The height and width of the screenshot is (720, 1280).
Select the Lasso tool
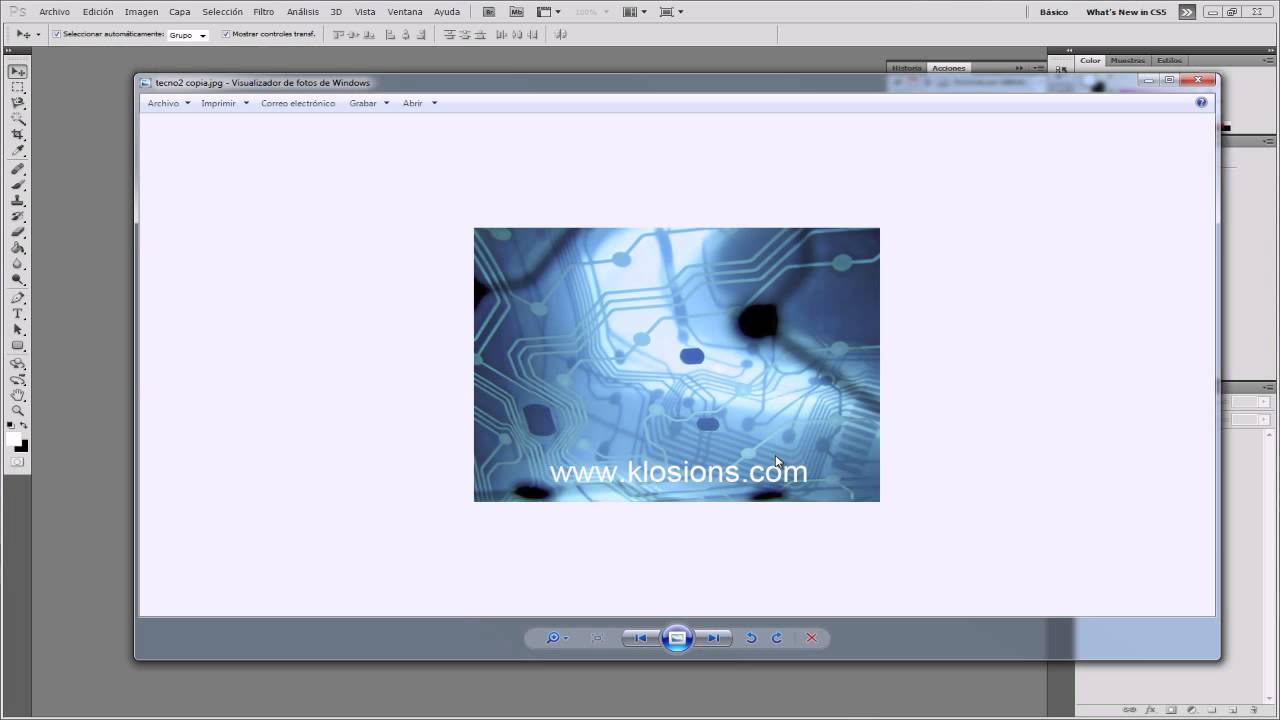click(18, 103)
